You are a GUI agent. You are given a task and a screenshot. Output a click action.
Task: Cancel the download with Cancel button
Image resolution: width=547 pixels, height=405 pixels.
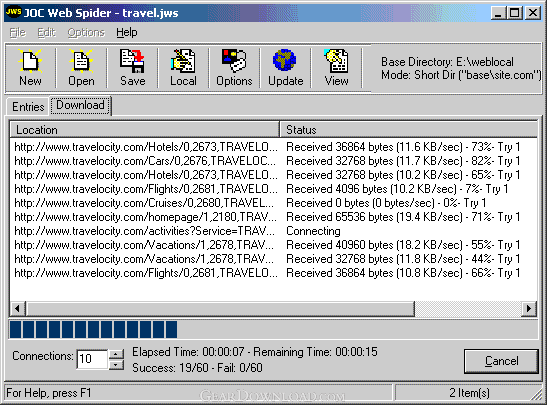coord(501,361)
